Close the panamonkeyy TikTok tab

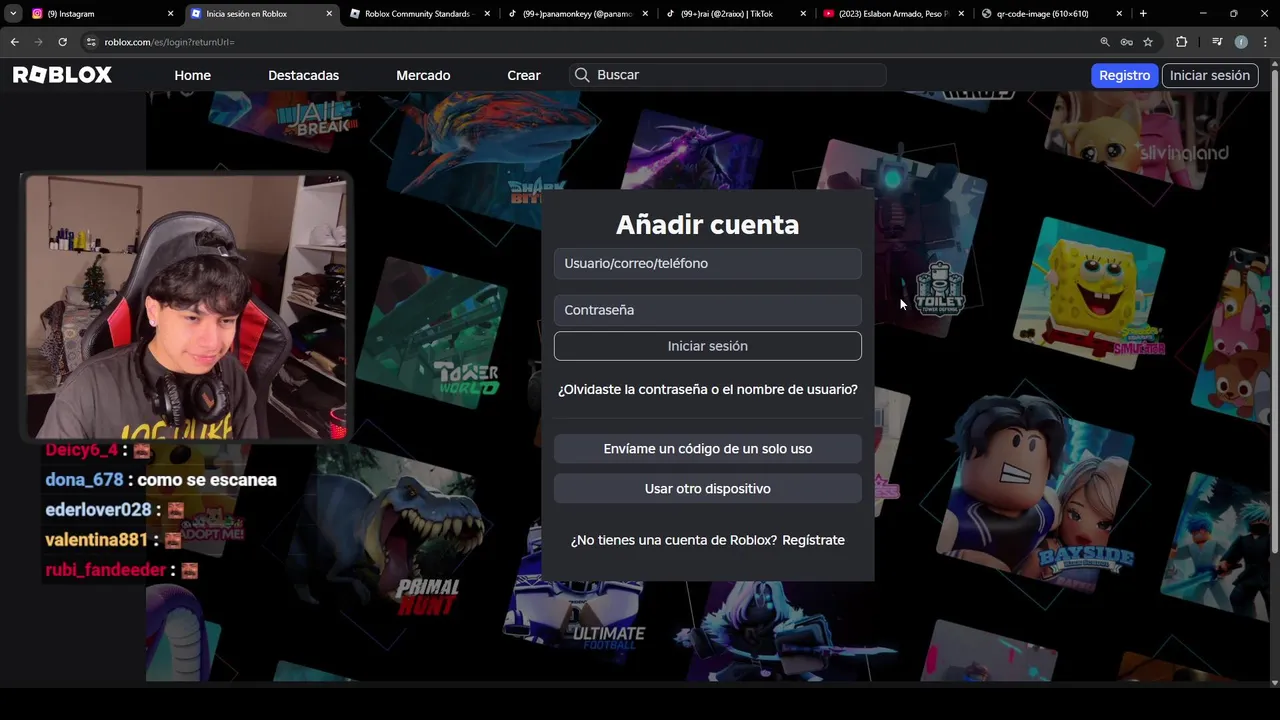pos(645,14)
